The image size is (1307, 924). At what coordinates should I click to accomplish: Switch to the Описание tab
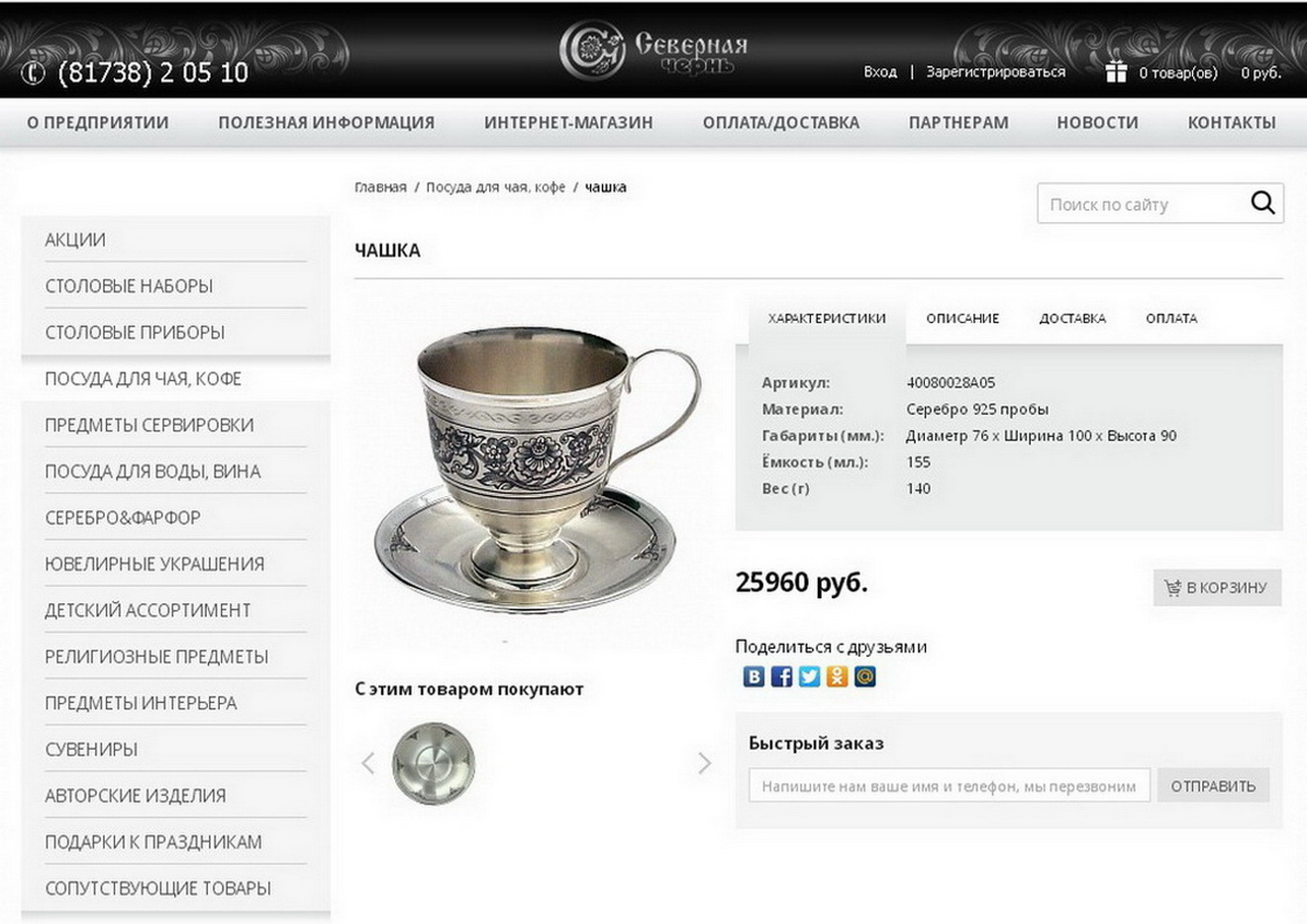pyautogui.click(x=962, y=319)
